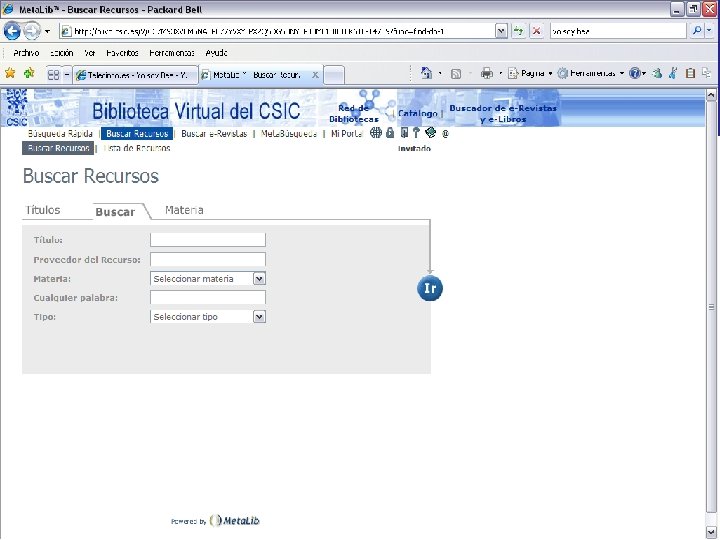Viewport: 720px width, 540px height.
Task: Open the Archivo menu
Action: coord(26,53)
